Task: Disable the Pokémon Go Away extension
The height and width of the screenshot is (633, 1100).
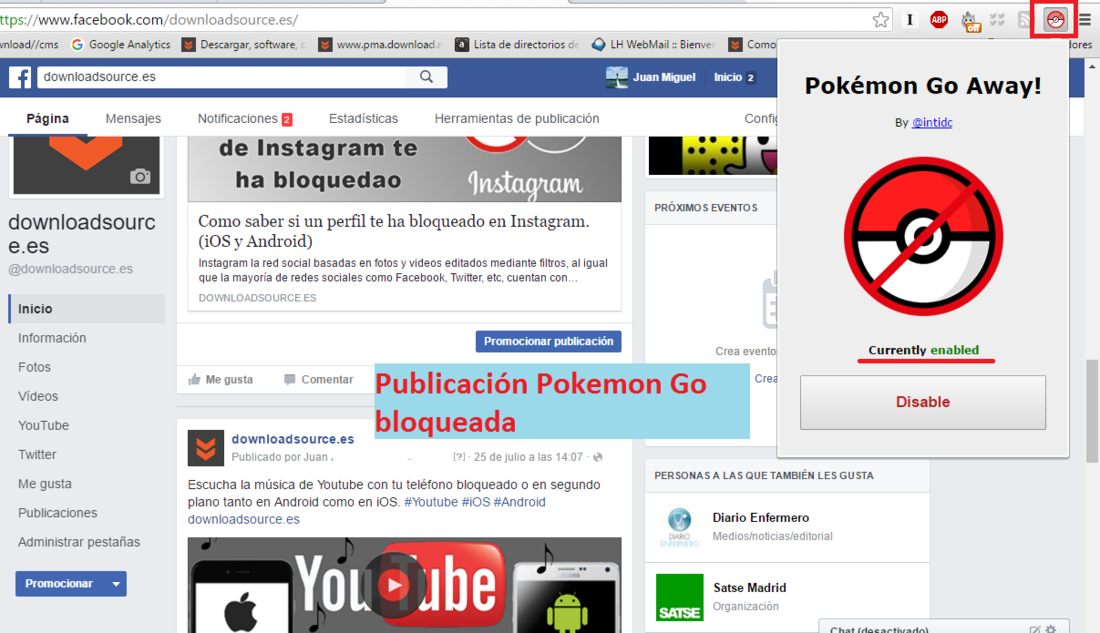Action: pyautogui.click(x=923, y=402)
